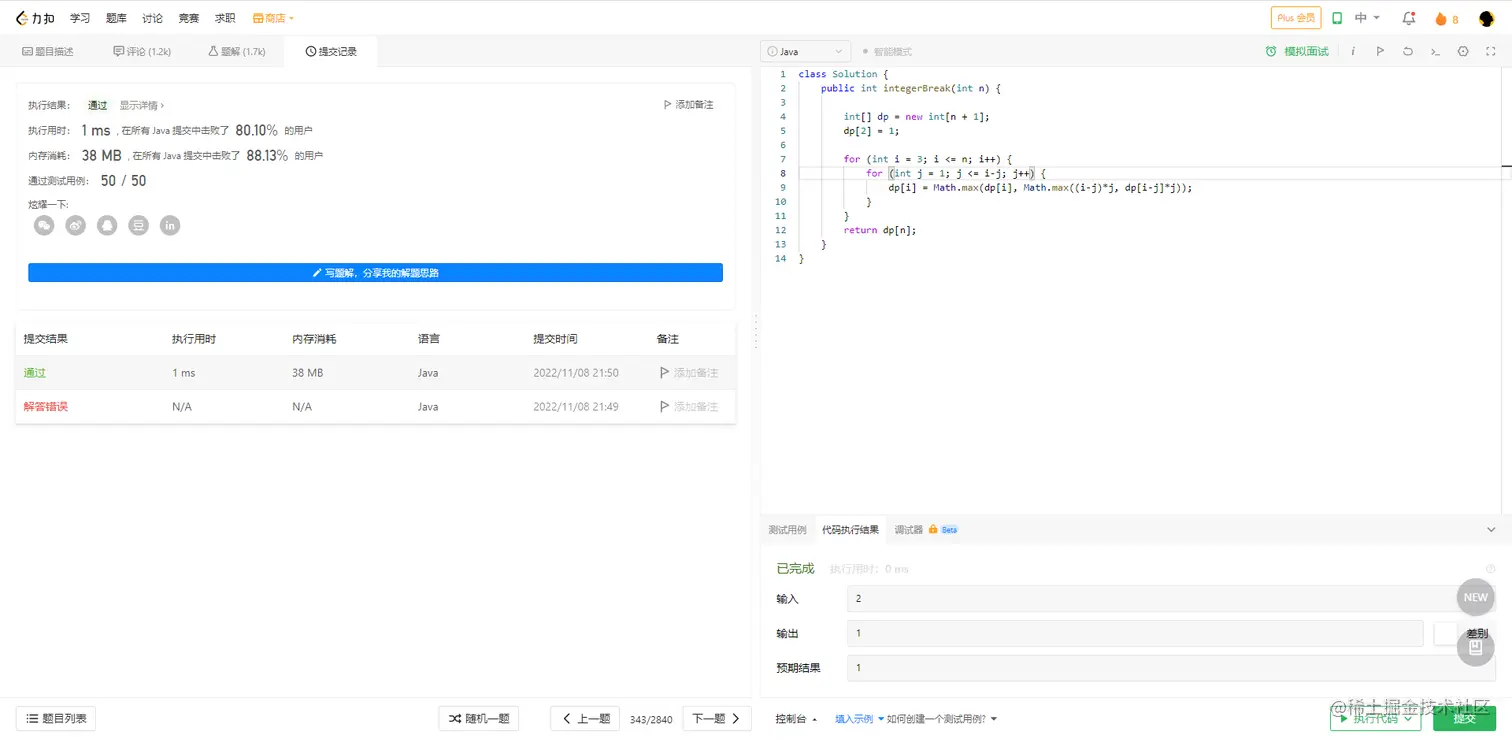Switch to the 题目描述 tab

click(47, 51)
